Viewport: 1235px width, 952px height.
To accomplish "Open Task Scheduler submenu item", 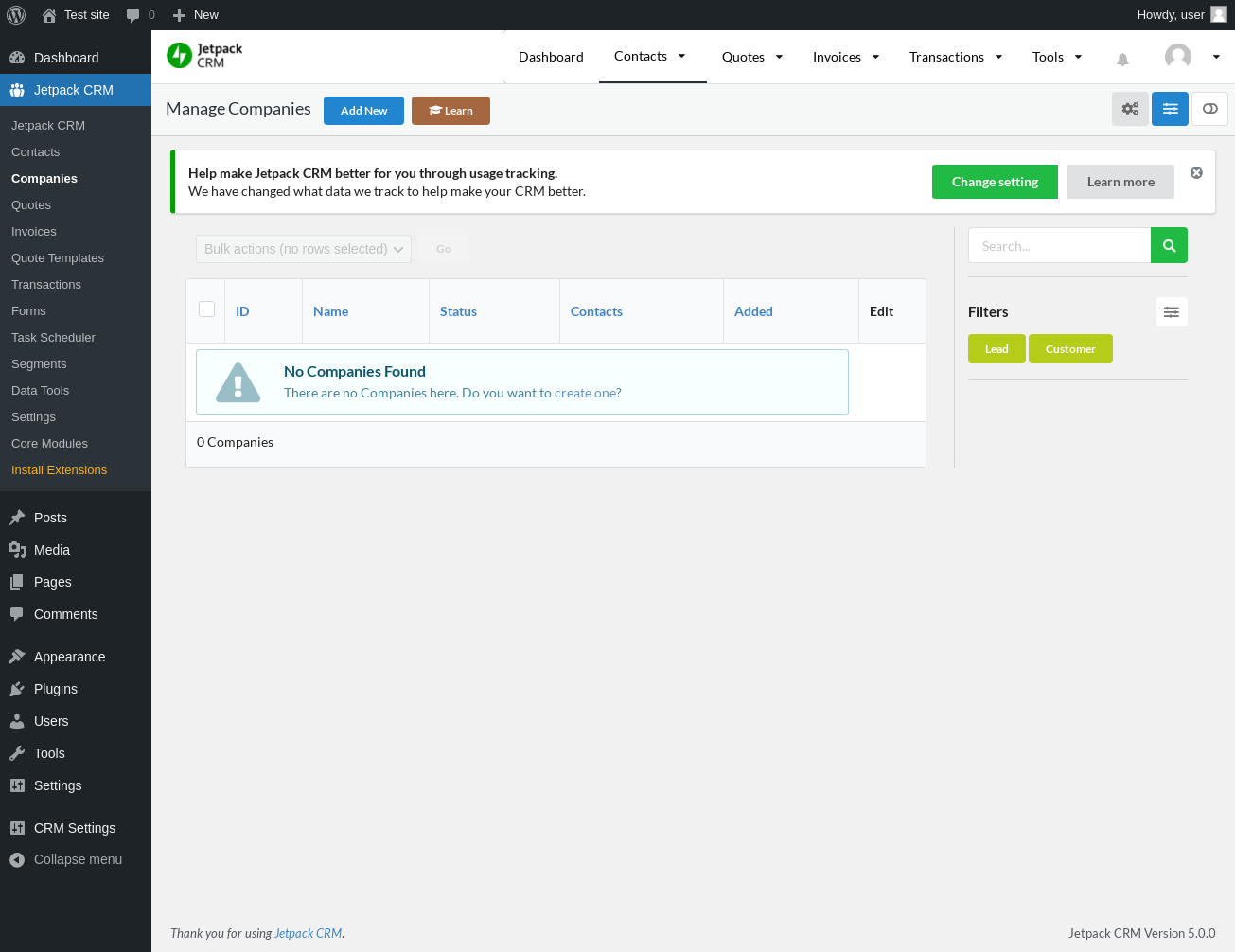I will [76, 337].
